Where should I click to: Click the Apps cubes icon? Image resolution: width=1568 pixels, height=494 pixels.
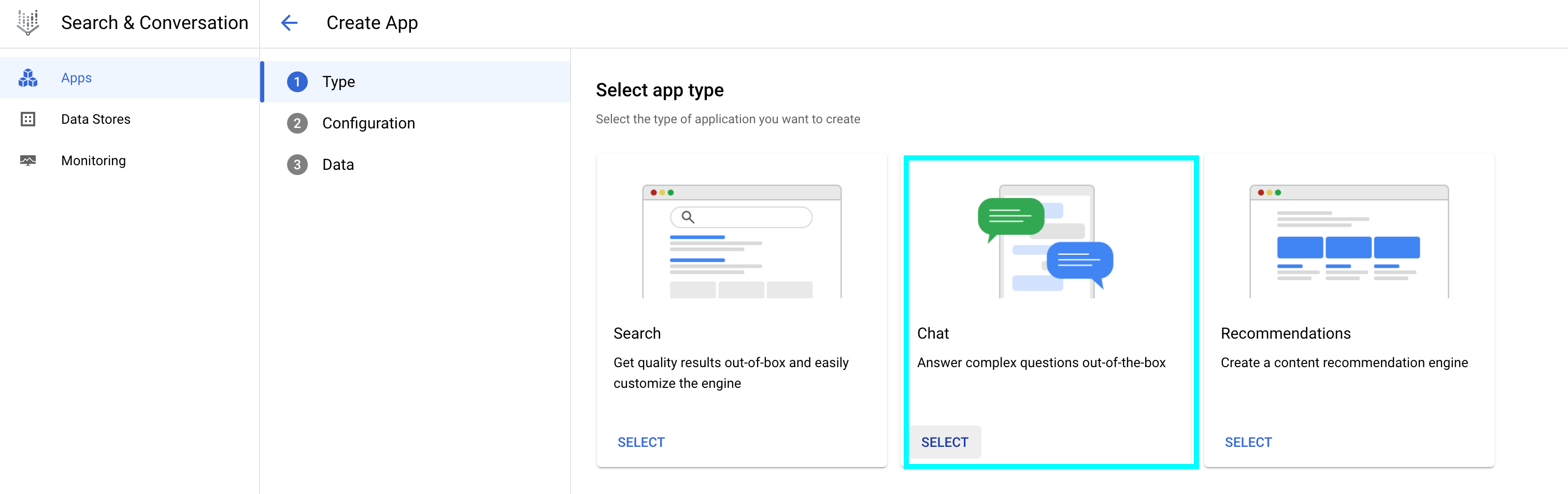[28, 78]
